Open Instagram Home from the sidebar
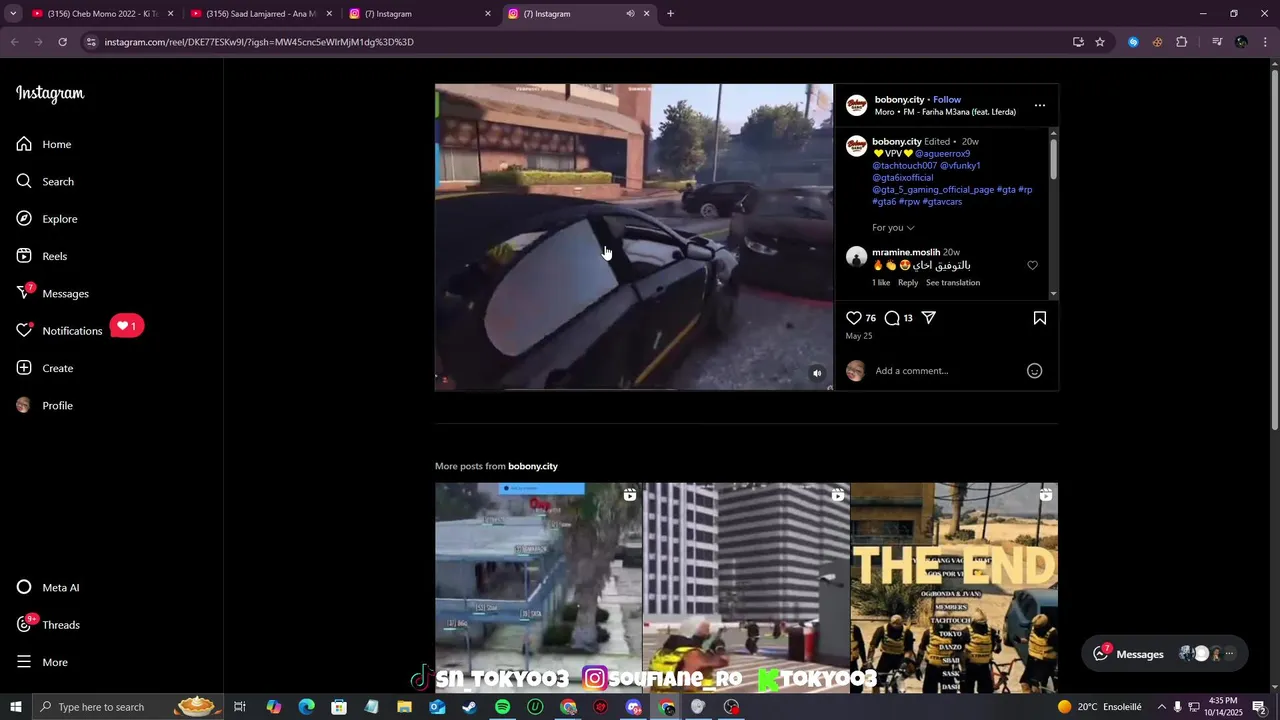 [44, 144]
